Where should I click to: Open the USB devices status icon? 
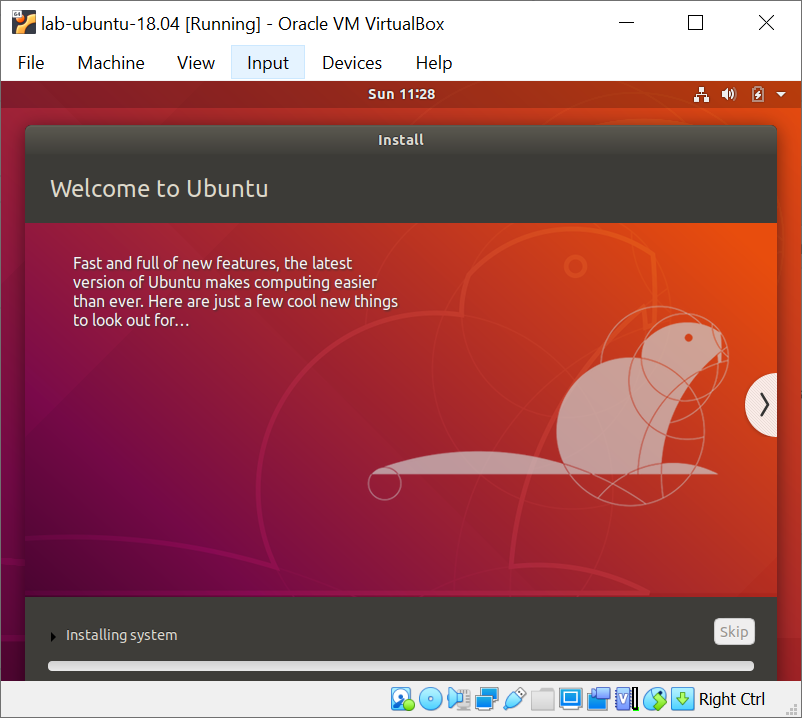tap(515, 699)
